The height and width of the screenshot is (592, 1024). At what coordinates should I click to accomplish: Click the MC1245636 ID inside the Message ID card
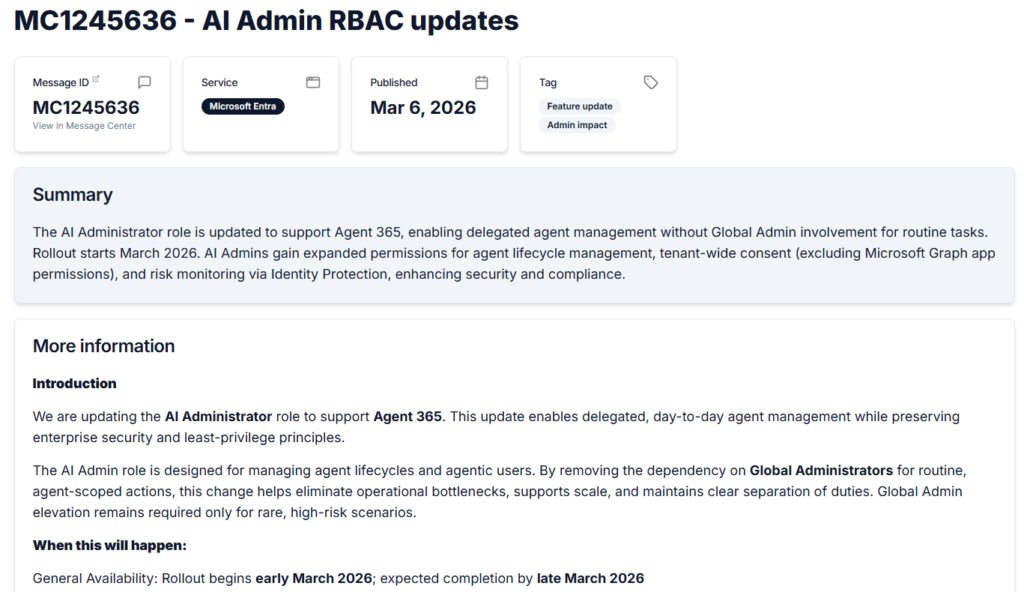click(86, 107)
